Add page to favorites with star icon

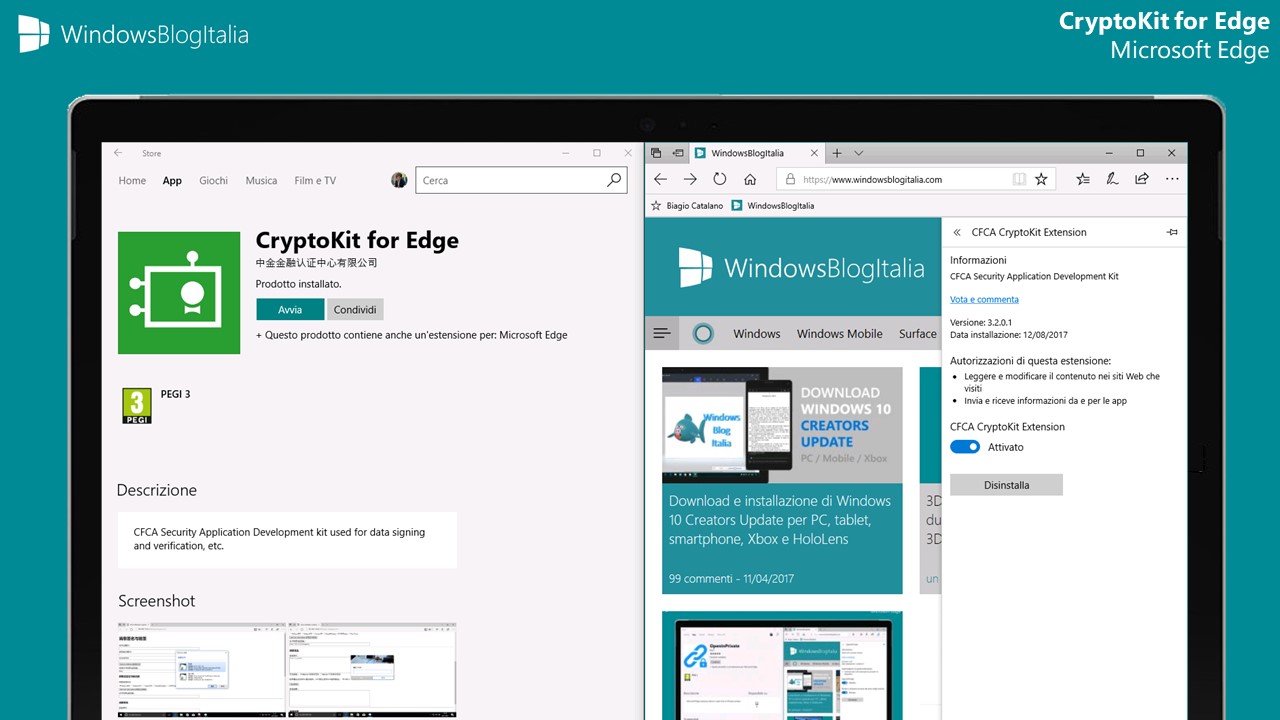click(1041, 179)
